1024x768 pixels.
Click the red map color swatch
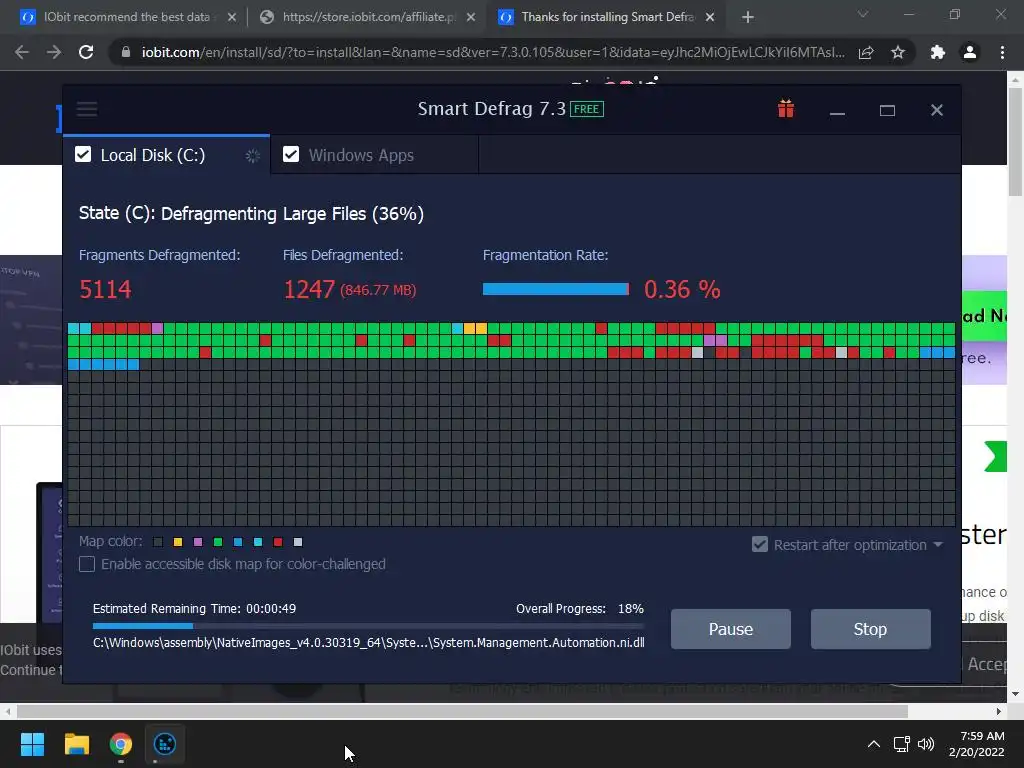tap(278, 542)
